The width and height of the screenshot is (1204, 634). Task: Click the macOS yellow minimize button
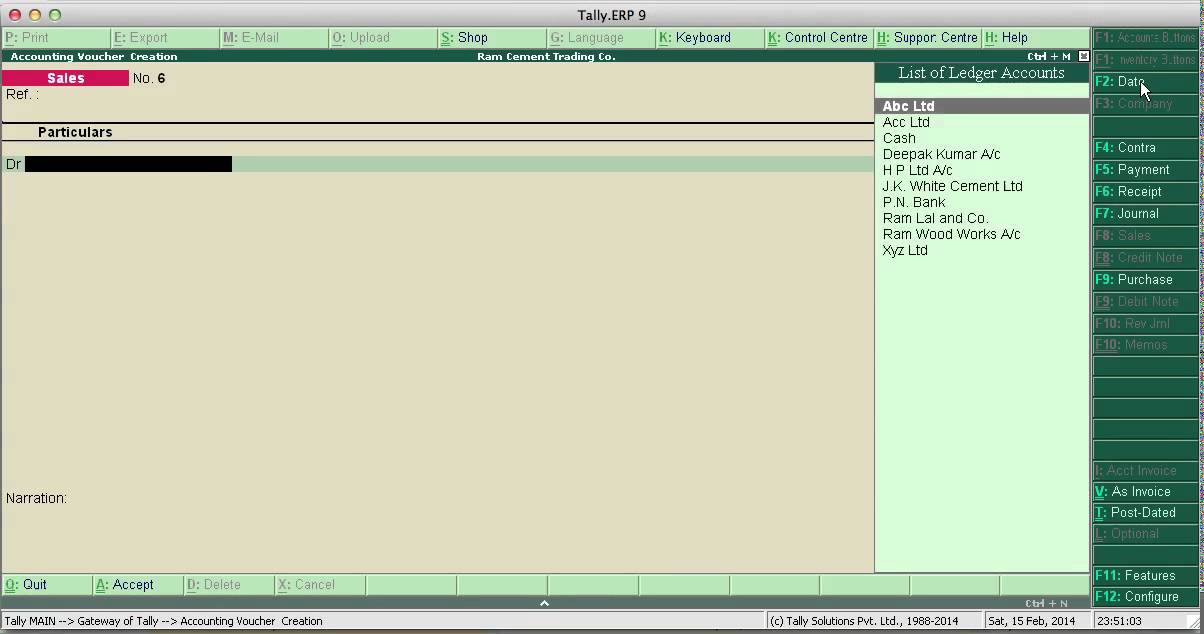pyautogui.click(x=35, y=15)
